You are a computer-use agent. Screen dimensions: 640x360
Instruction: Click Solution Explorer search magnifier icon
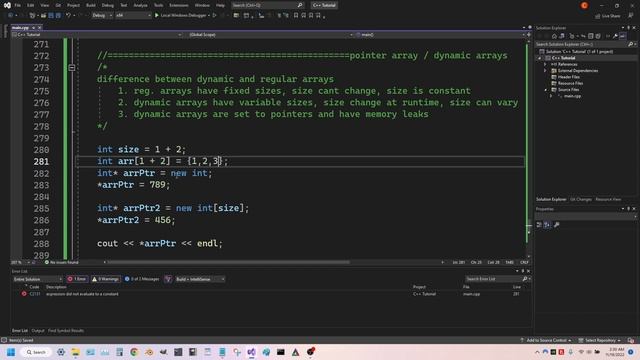tap(630, 44)
